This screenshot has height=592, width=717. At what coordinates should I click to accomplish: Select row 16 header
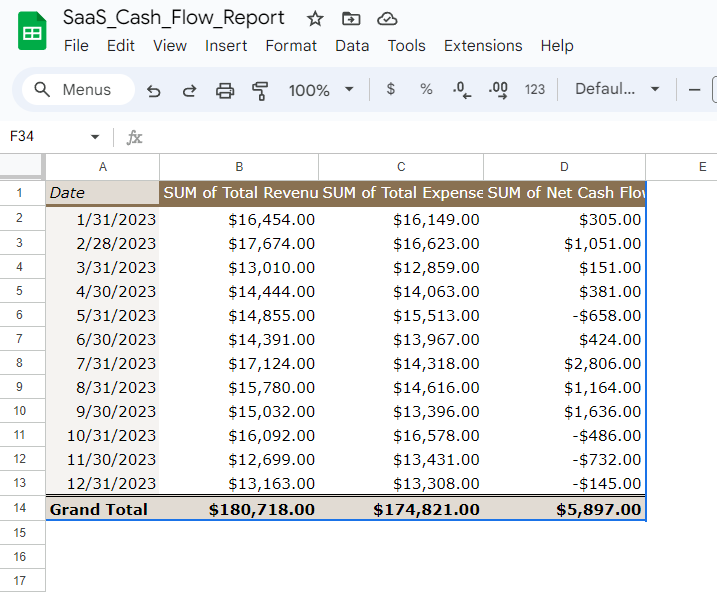click(22, 557)
